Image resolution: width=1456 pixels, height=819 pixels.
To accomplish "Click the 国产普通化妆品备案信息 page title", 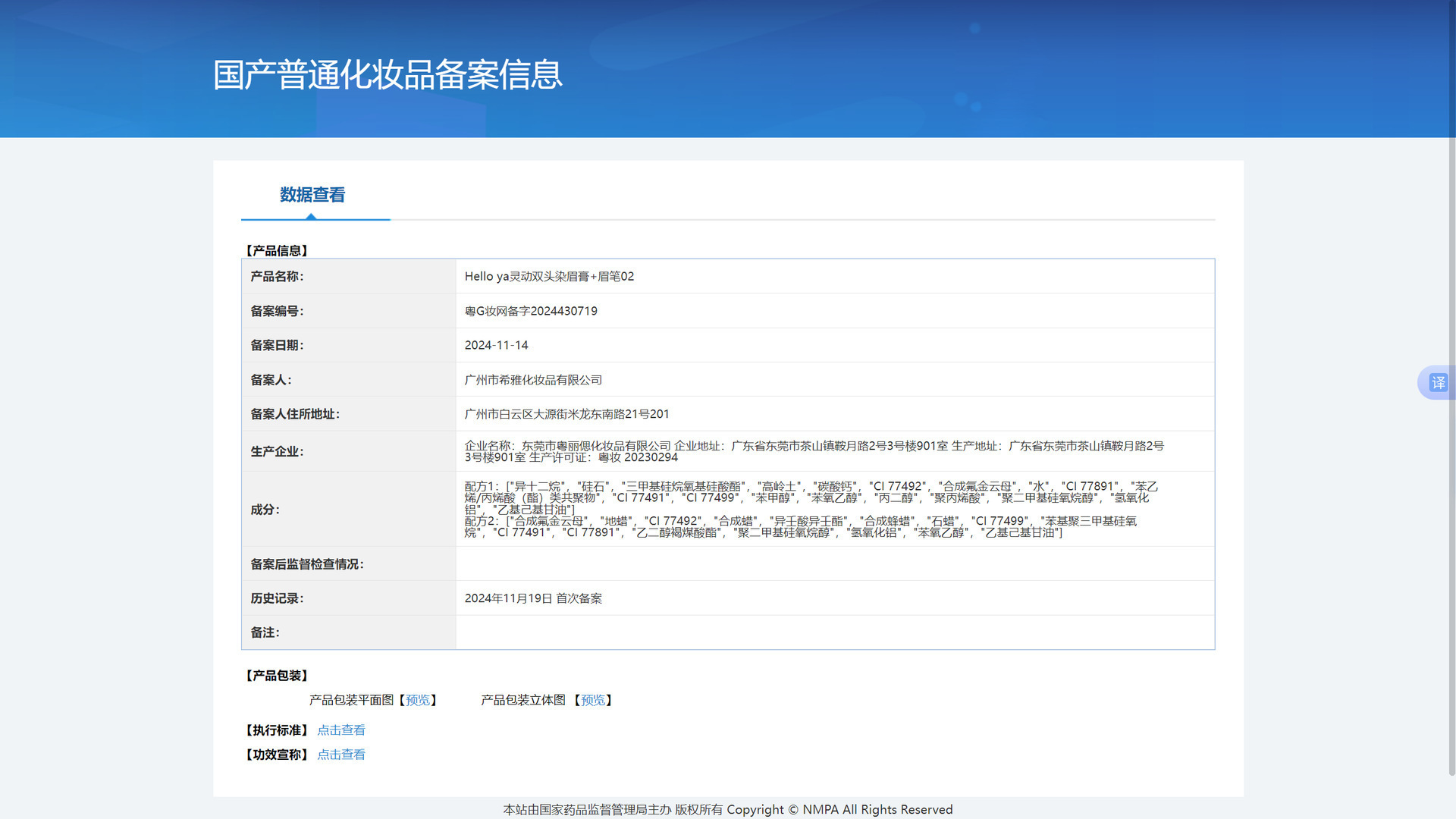I will coord(388,75).
